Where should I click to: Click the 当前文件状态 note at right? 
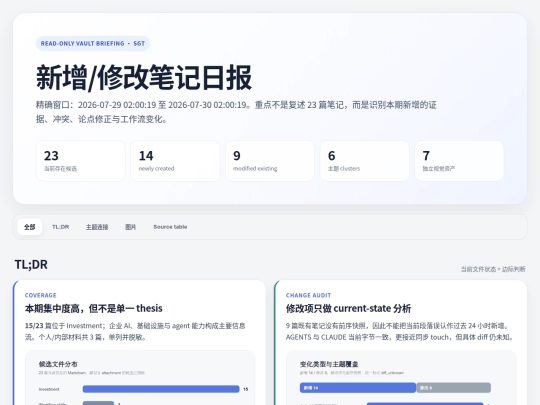tap(493, 269)
